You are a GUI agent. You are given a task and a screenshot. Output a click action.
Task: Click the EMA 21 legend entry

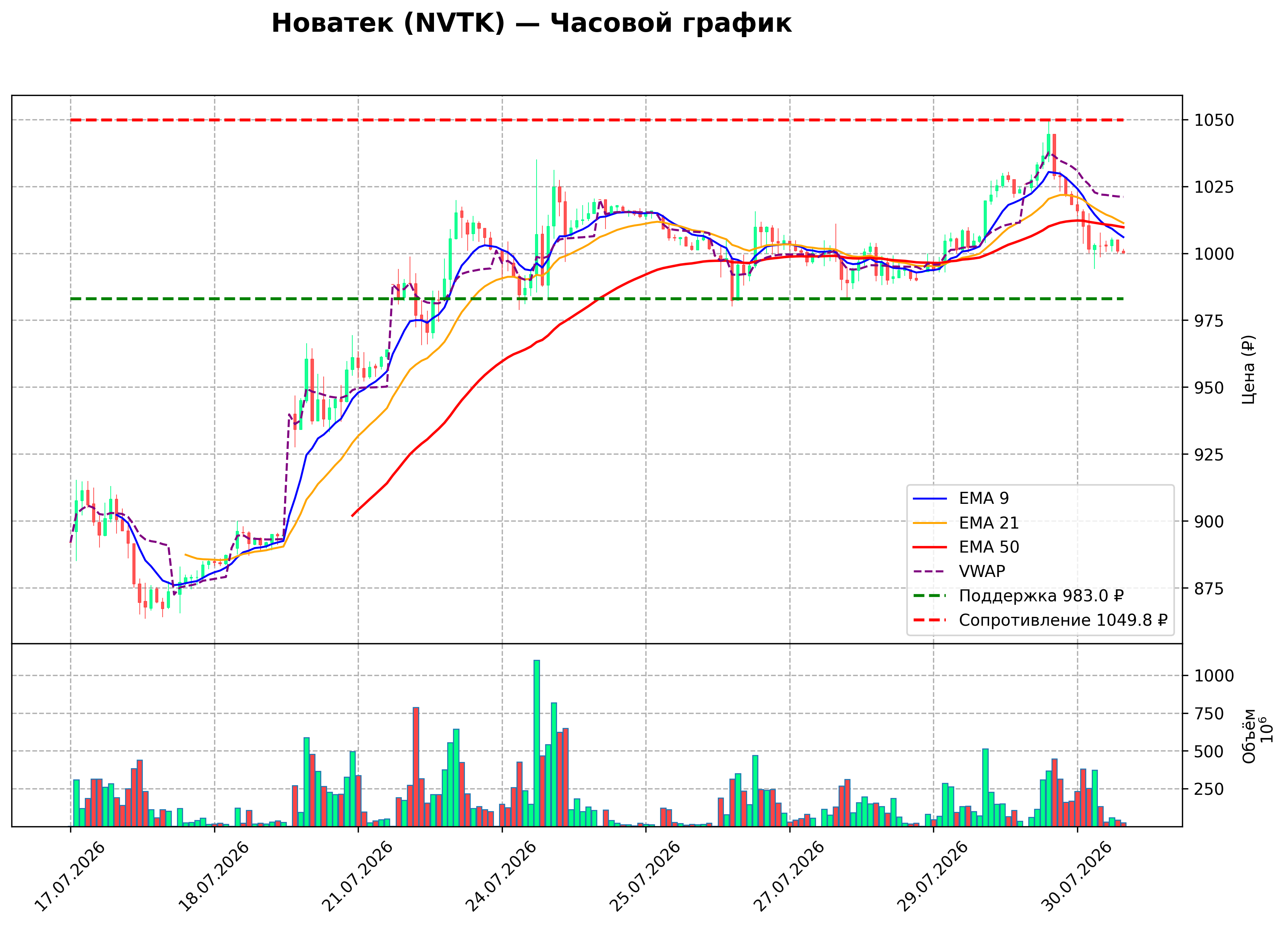coord(966,523)
